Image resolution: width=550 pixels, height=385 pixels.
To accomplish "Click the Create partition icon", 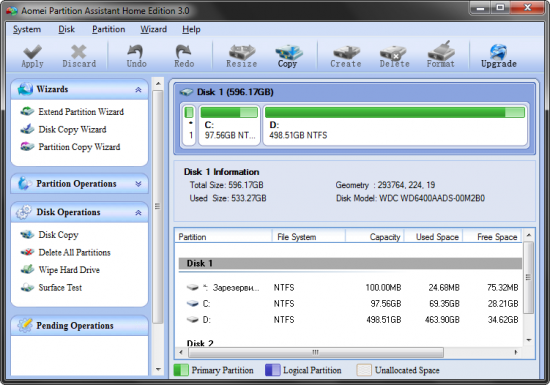I will pyautogui.click(x=346, y=52).
